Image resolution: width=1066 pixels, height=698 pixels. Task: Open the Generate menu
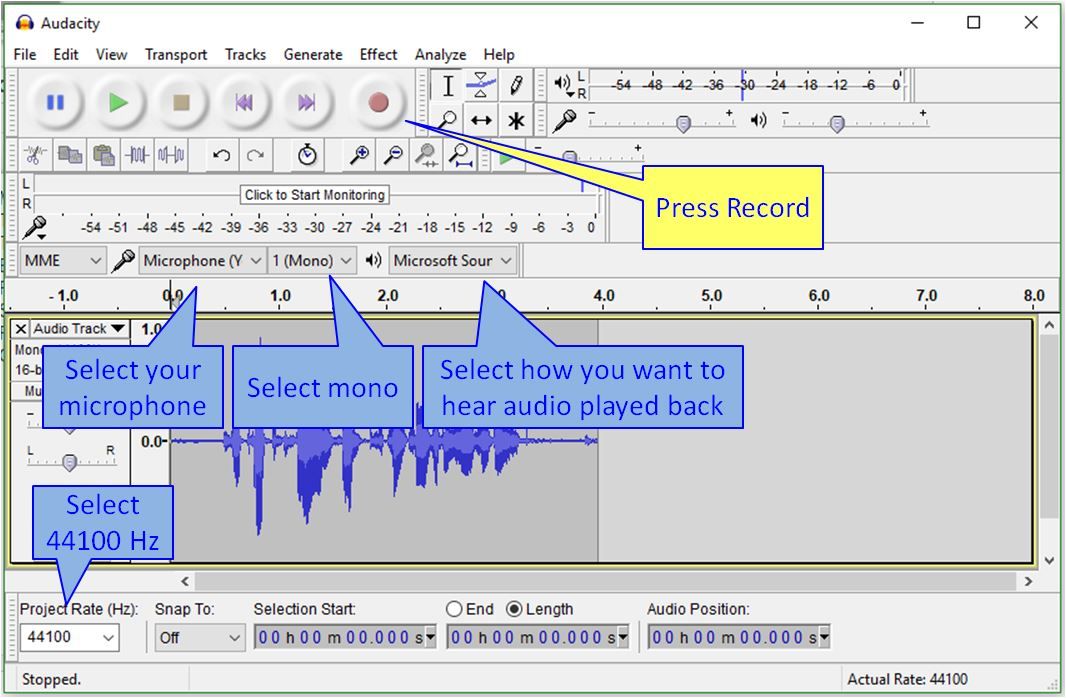(313, 54)
